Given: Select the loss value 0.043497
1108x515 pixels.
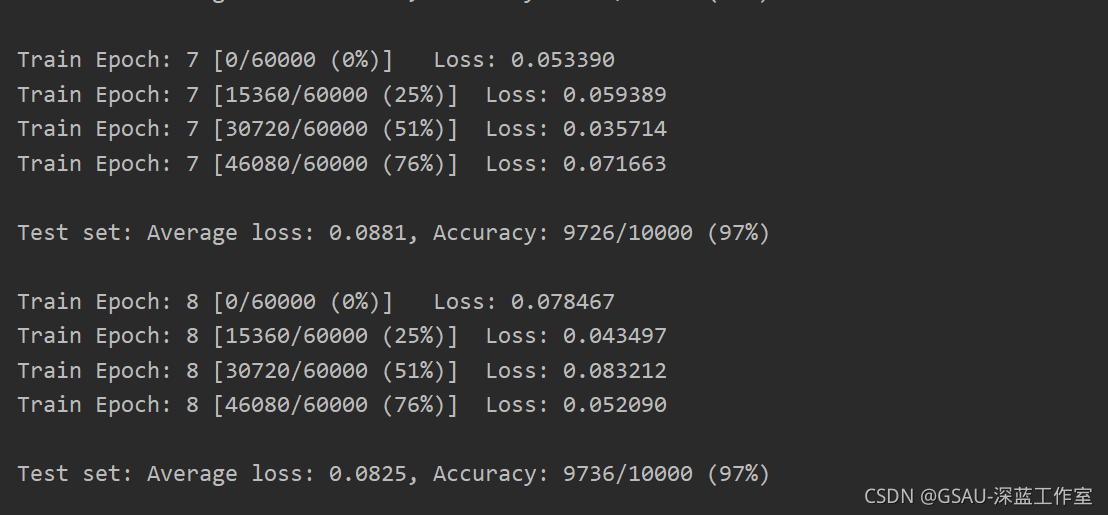Looking at the screenshot, I should (614, 336).
